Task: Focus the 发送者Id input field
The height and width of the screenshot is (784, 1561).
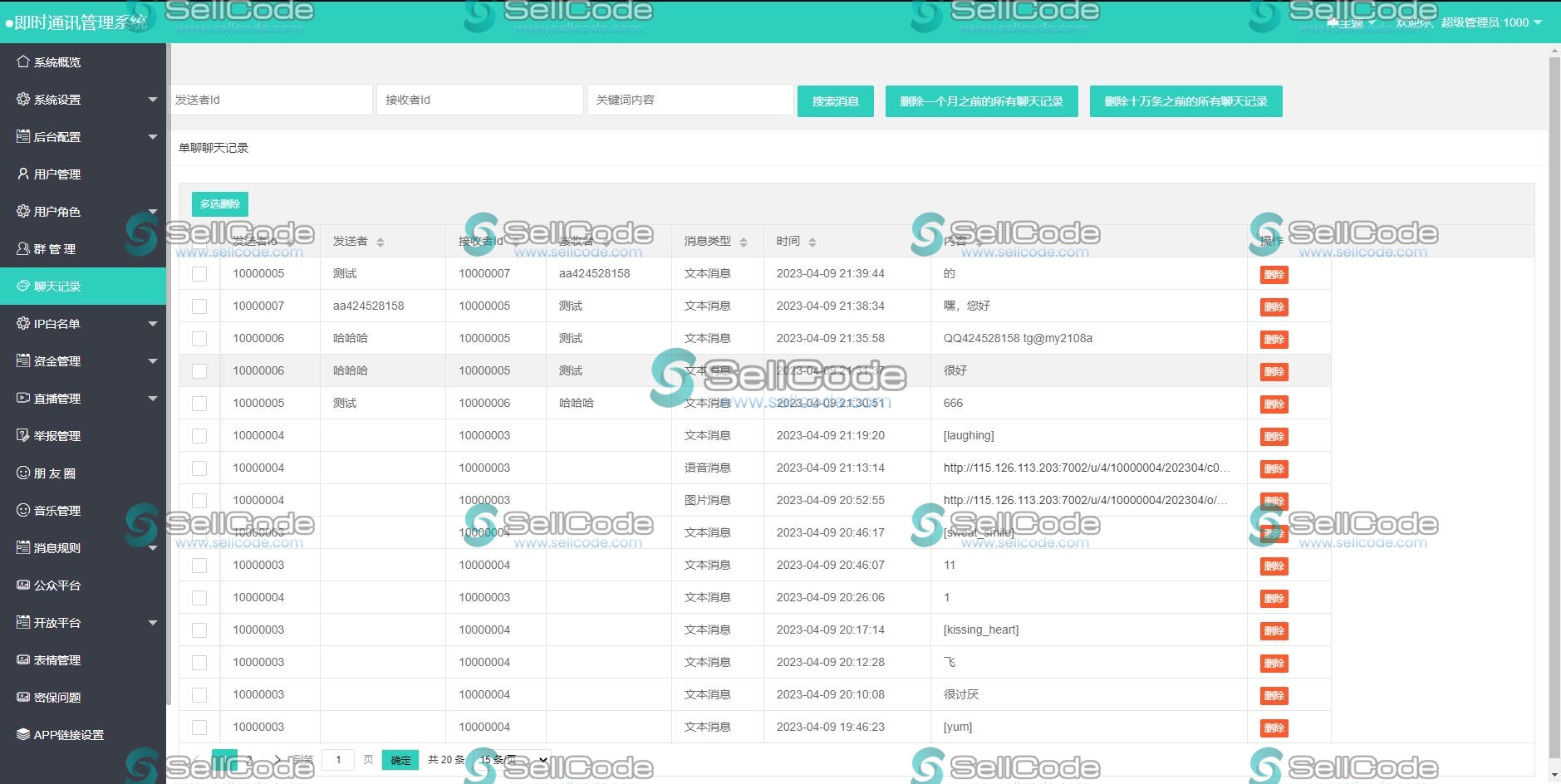Action: 270,100
